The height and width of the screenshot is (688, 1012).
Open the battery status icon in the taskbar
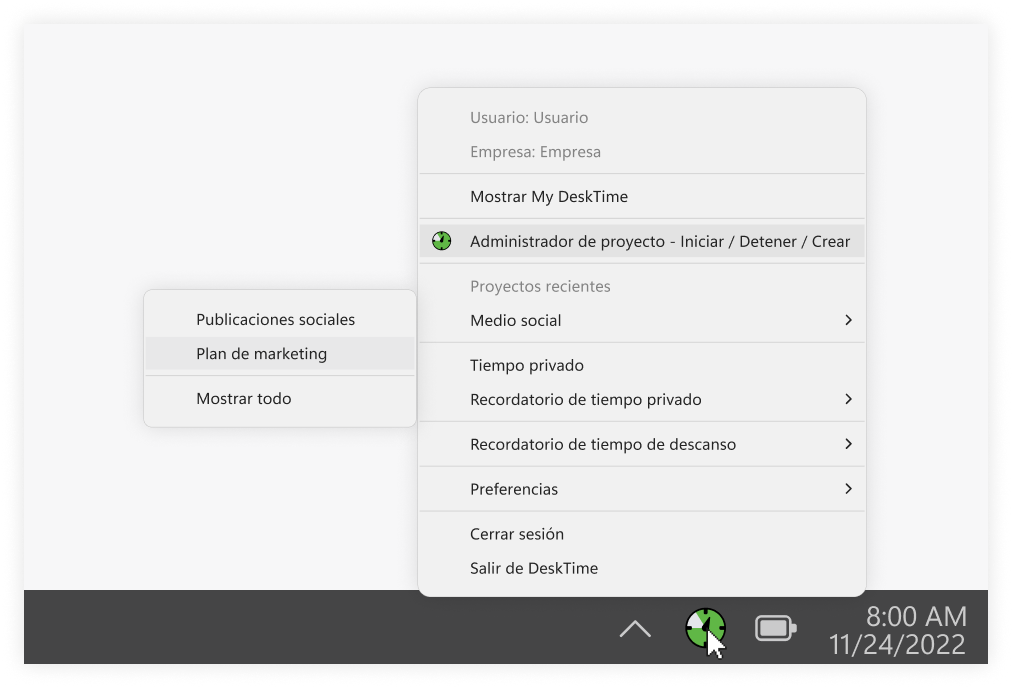(x=775, y=628)
